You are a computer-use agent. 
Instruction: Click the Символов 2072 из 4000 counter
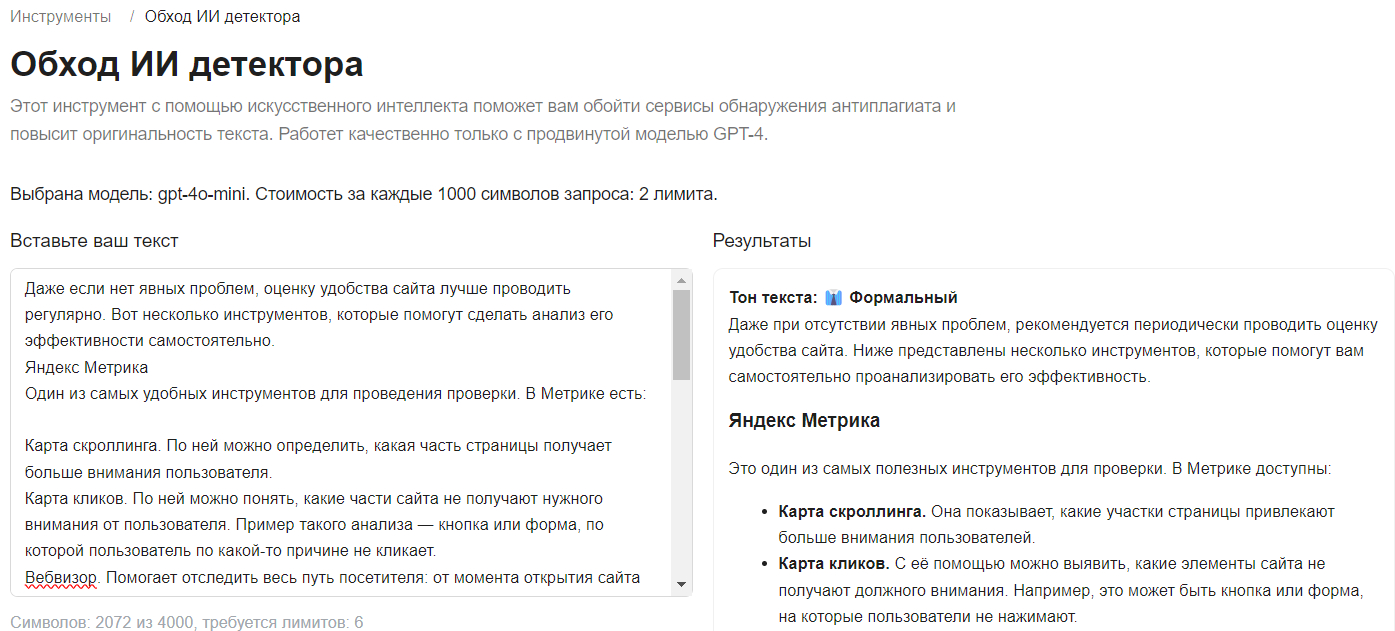(187, 622)
